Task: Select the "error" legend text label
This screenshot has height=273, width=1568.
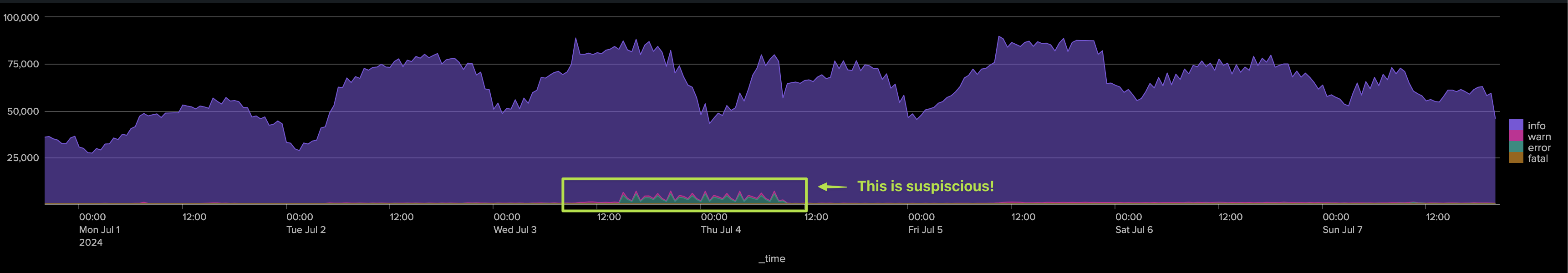Action: (x=1539, y=148)
